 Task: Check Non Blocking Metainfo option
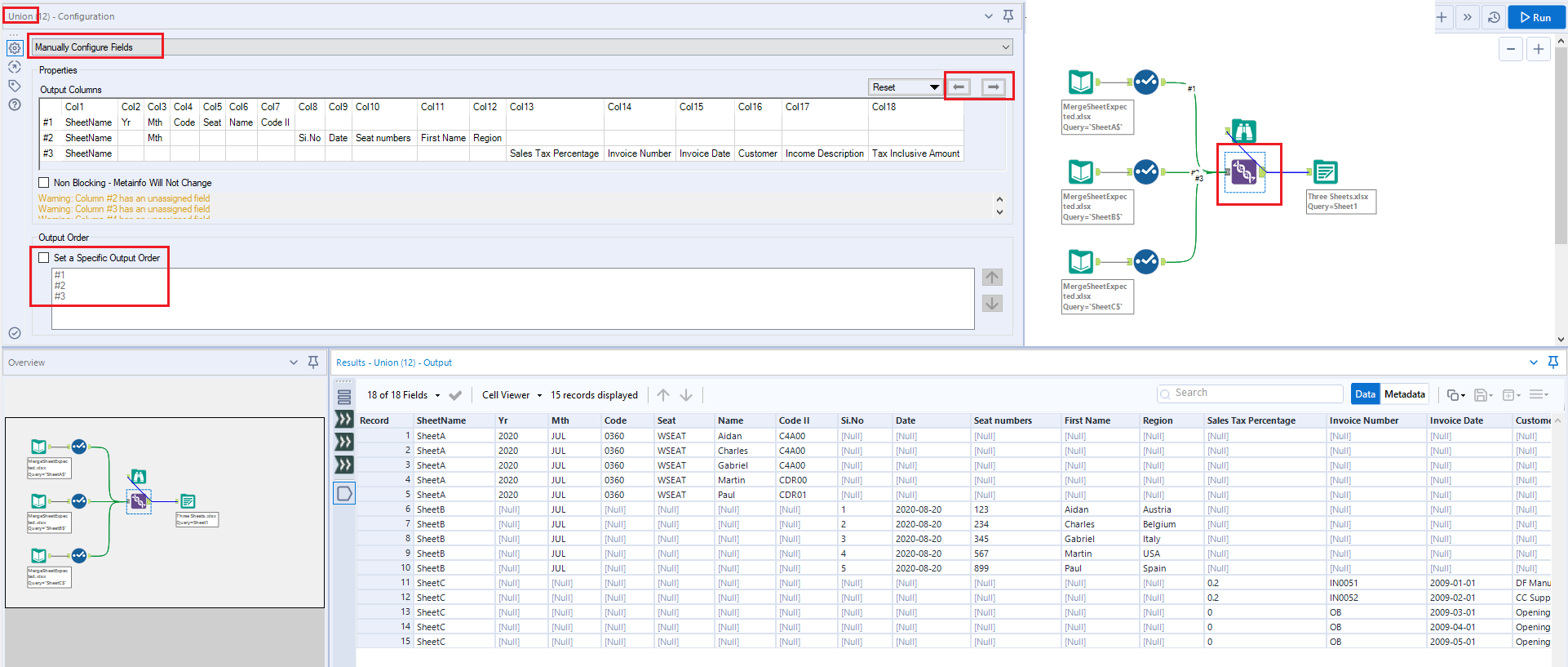(x=44, y=183)
